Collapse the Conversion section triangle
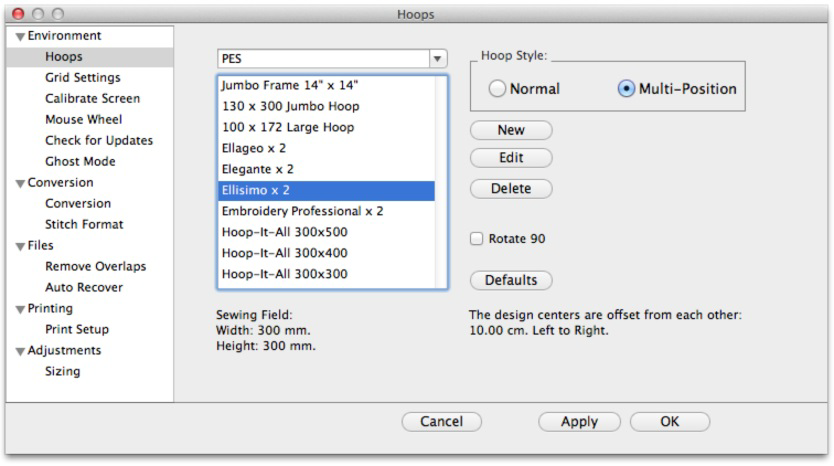Viewport: 834px width, 466px height. coord(20,184)
